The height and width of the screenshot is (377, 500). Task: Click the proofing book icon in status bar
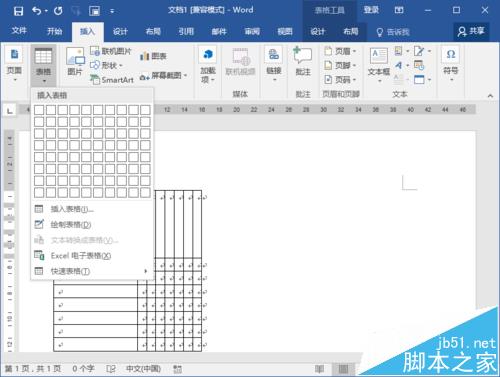pyautogui.click(x=111, y=369)
